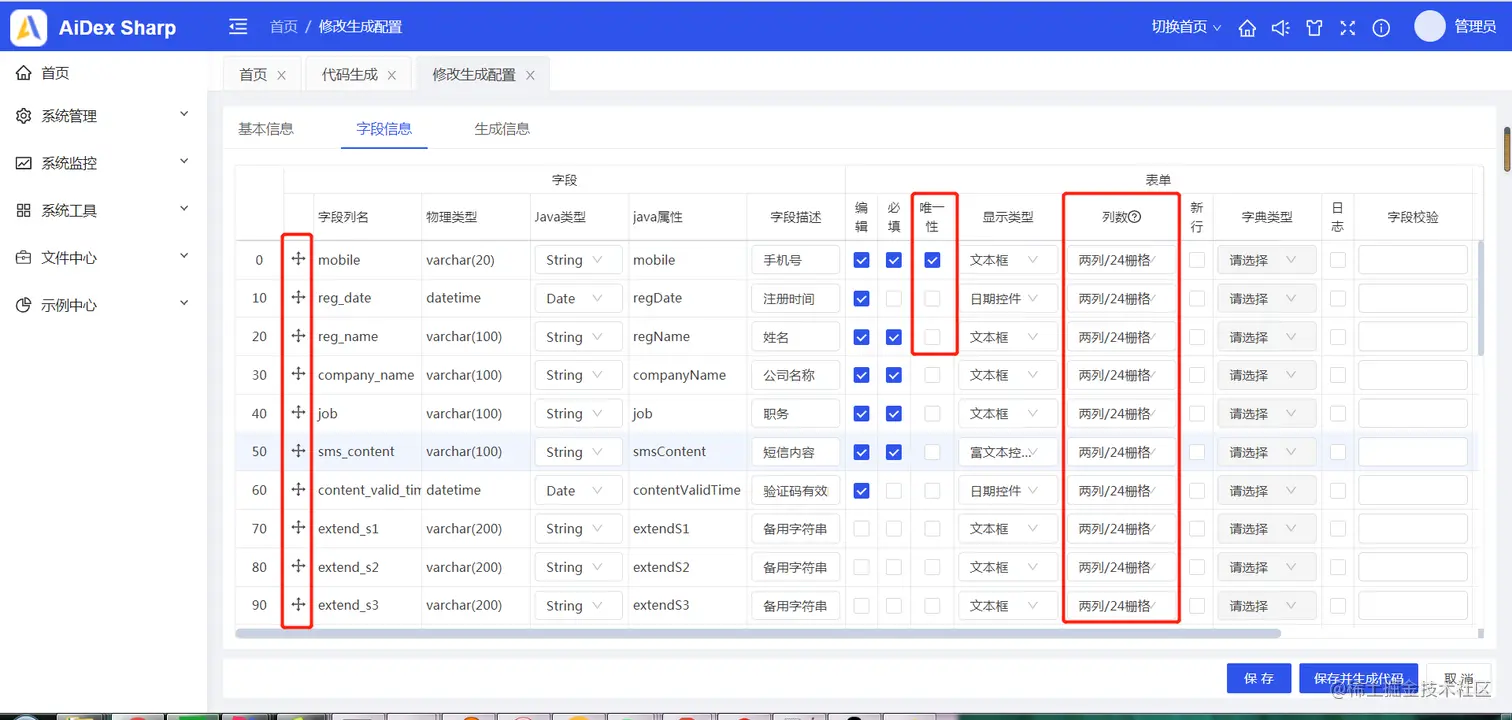Open the Java类型 dropdown for reg_date
Viewport: 1512px width, 720px height.
coord(578,298)
